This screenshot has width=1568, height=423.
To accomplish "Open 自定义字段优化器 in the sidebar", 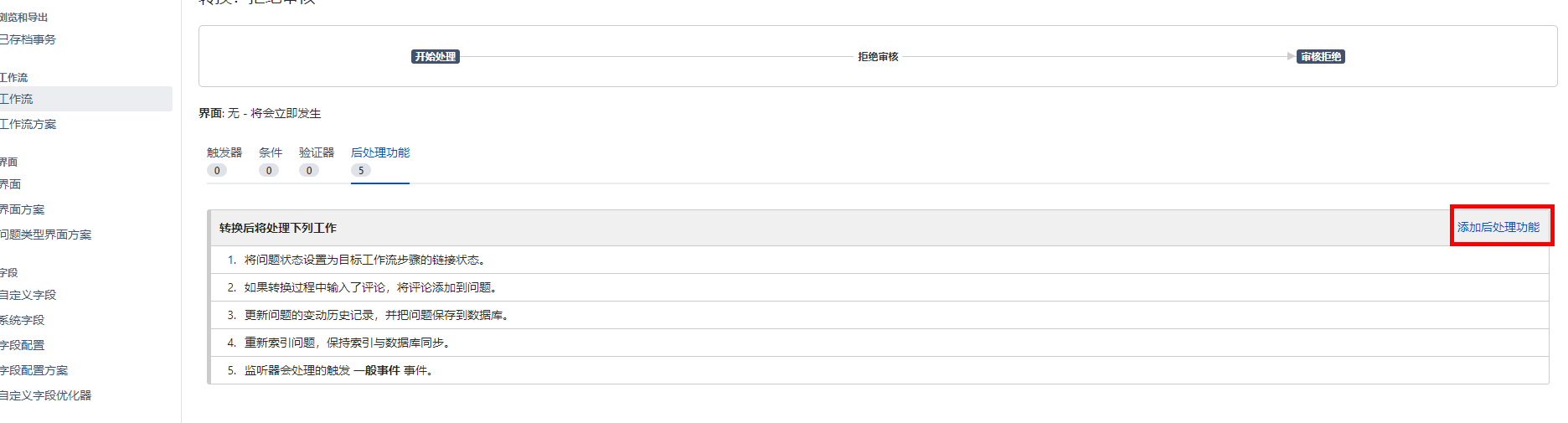I will click(46, 395).
